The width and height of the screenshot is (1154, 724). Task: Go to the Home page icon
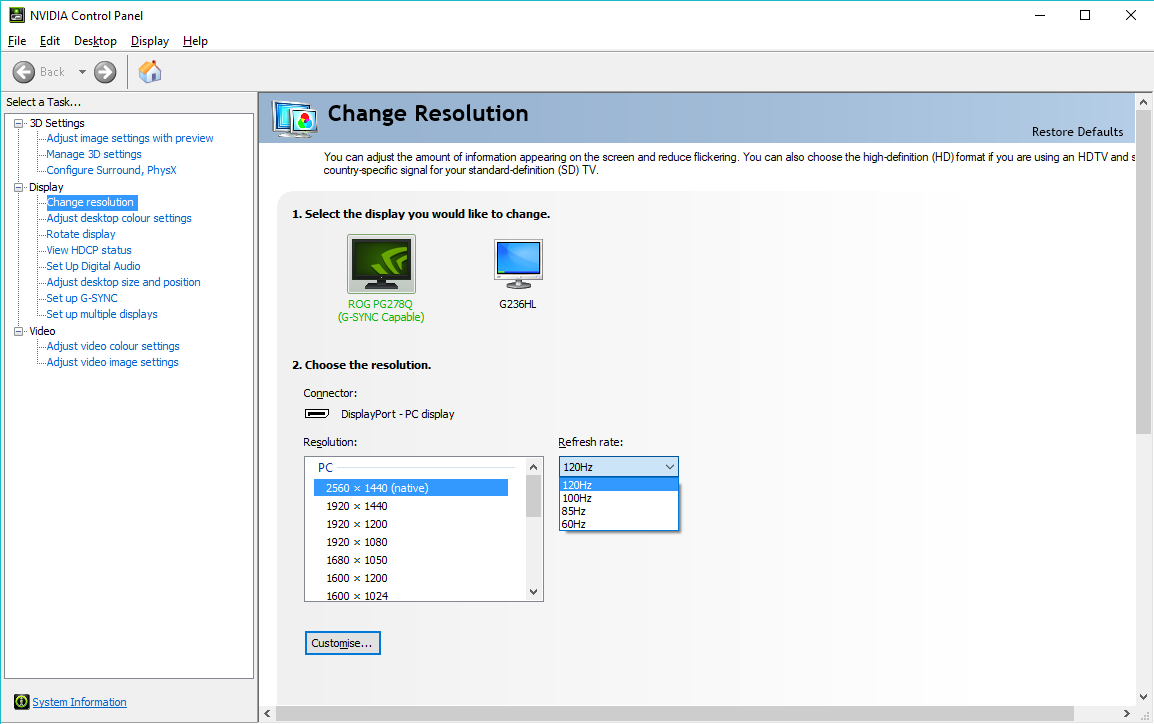click(x=150, y=71)
